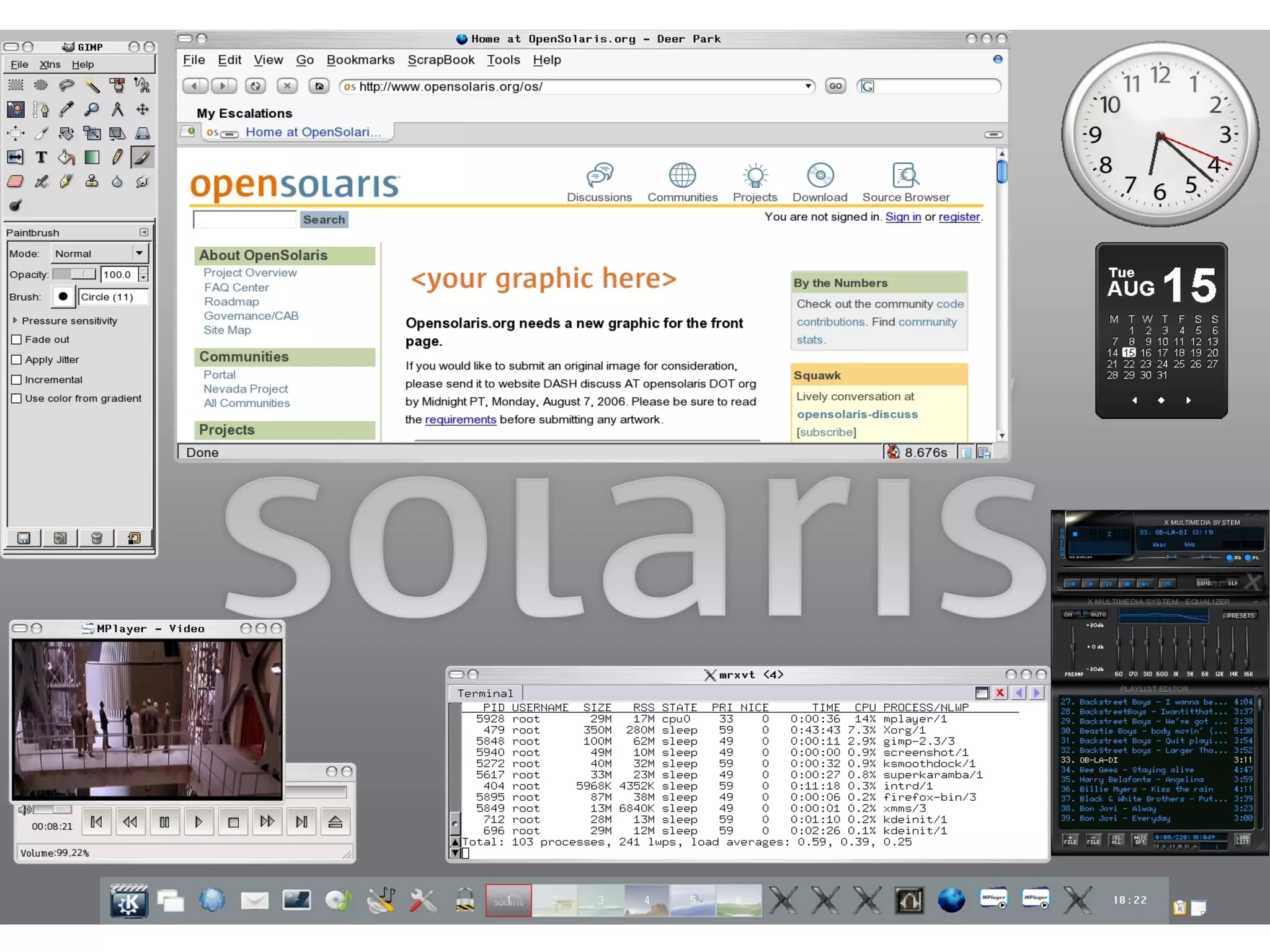Screen dimensions: 1270x952
Task: Expand Pressure sensitivity options
Action: (x=15, y=320)
